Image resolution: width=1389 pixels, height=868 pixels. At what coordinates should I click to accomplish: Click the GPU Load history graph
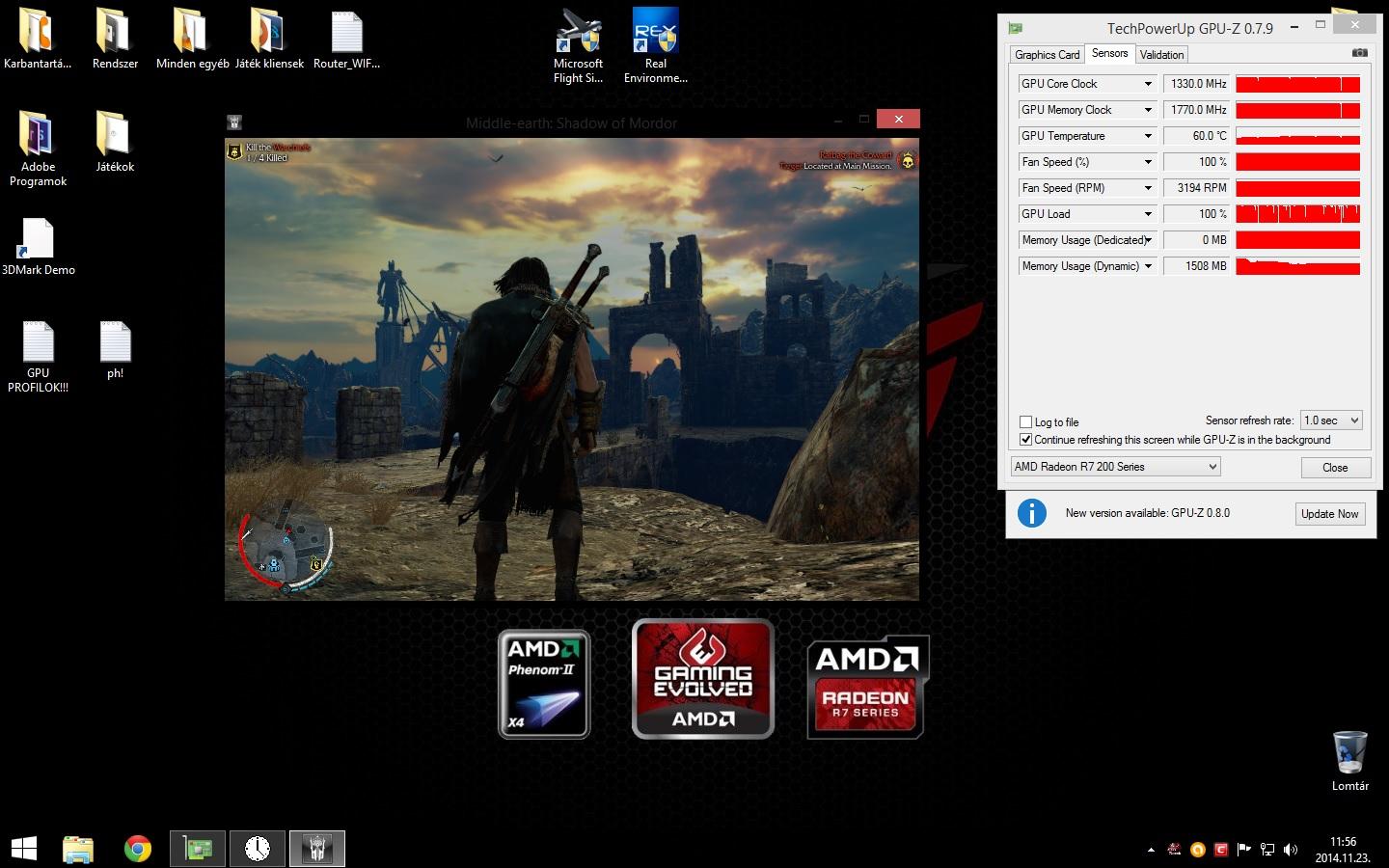1297,214
